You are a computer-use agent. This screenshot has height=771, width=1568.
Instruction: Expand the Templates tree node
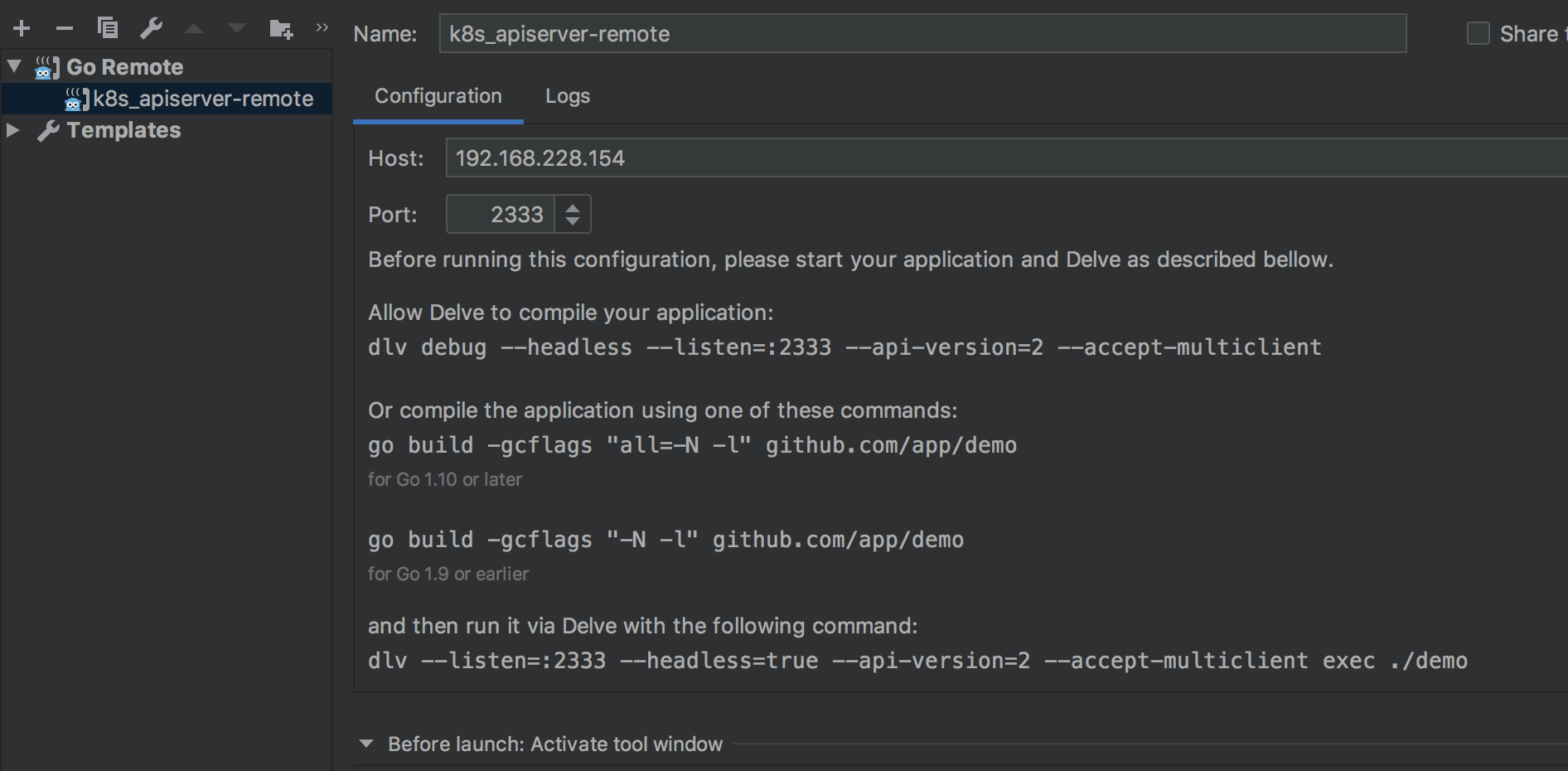pos(12,130)
